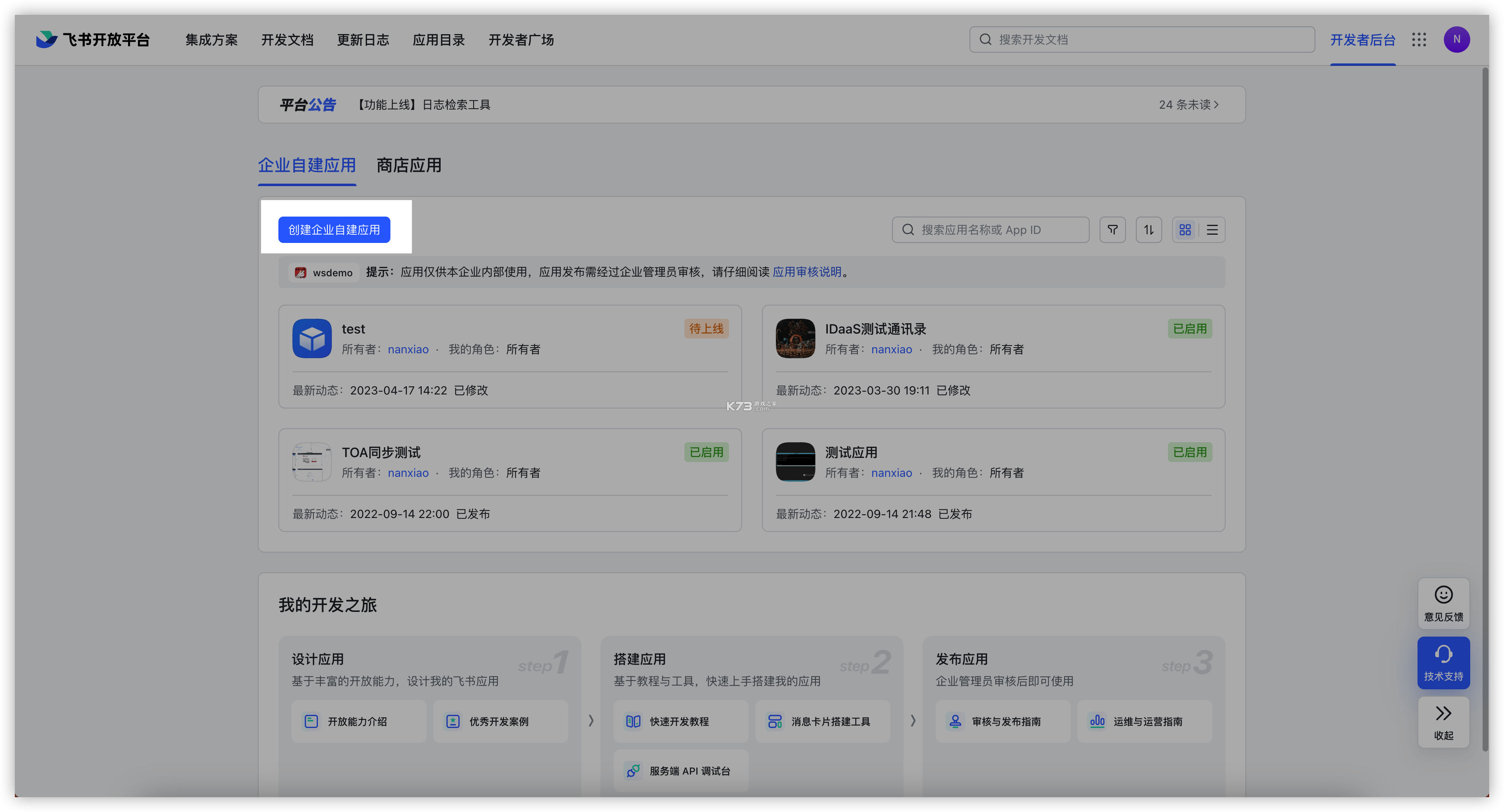The image size is (1504, 812).
Task: Open 优秀开发案例 link
Action: (500, 721)
